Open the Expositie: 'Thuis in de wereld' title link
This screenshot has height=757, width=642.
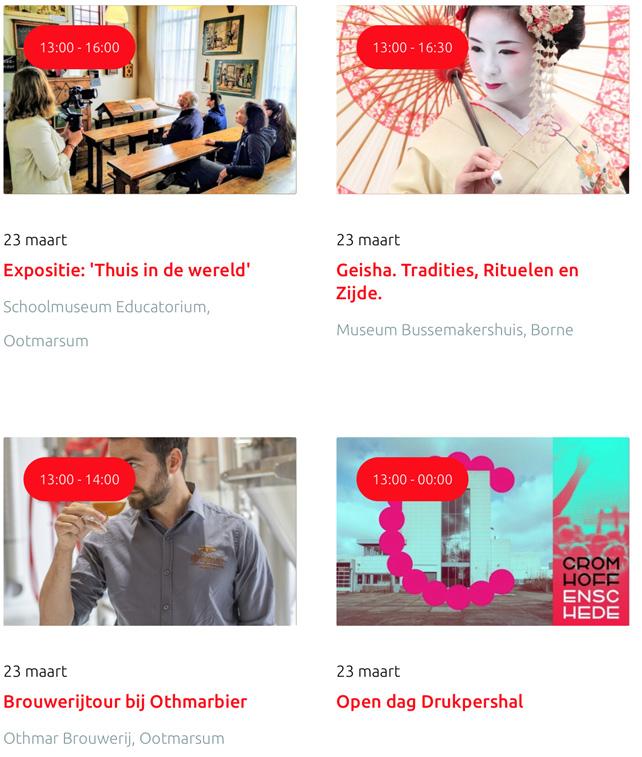[127, 270]
